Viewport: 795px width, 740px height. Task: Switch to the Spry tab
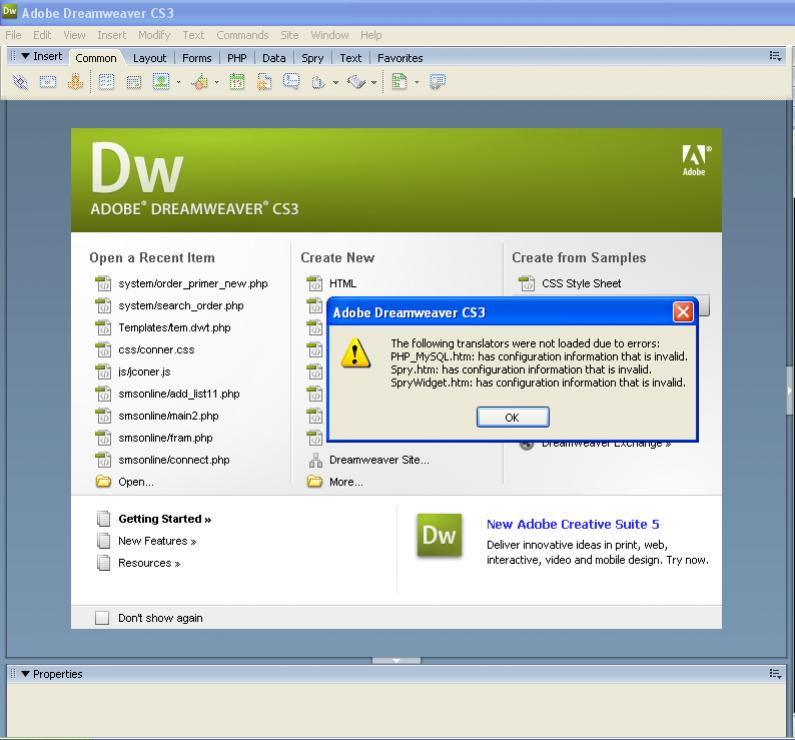pyautogui.click(x=312, y=58)
